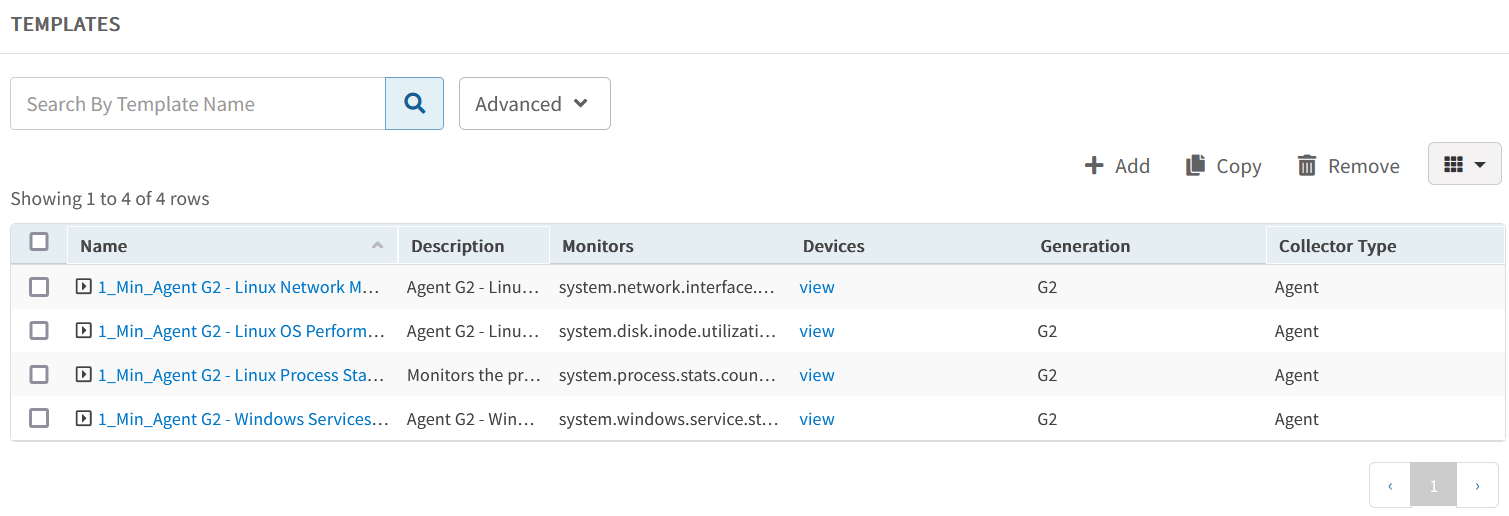Click the Search By Template Name field
Image resolution: width=1509 pixels, height=516 pixels.
pos(198,104)
